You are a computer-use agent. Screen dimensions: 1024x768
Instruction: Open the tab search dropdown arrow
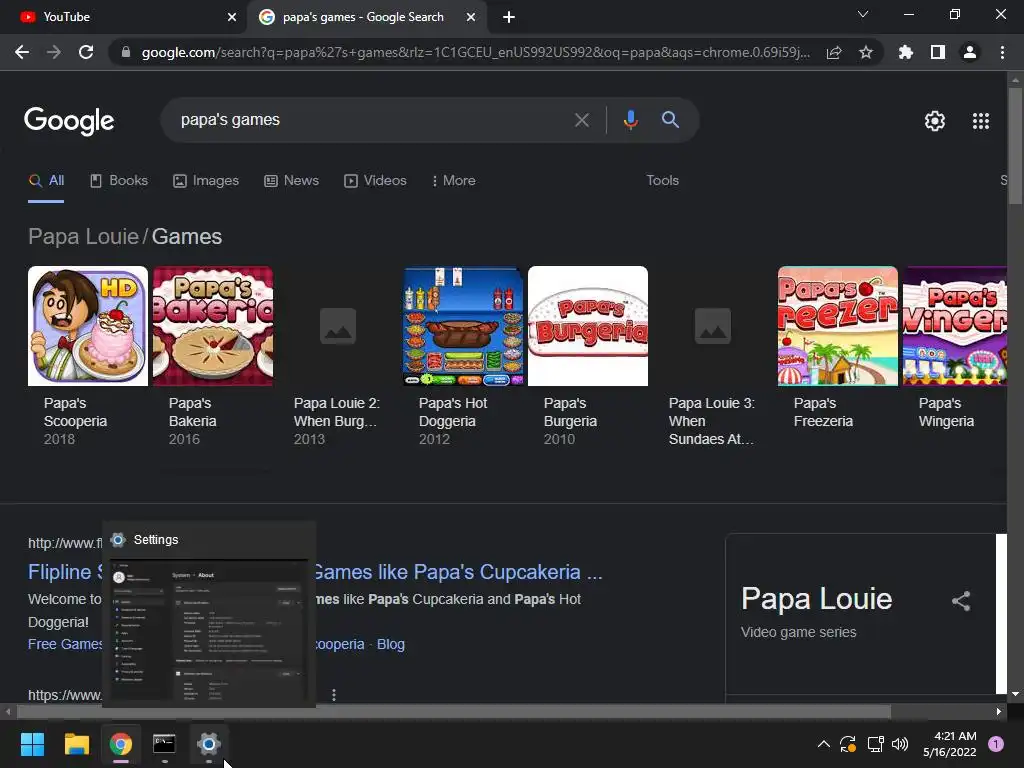pos(863,14)
